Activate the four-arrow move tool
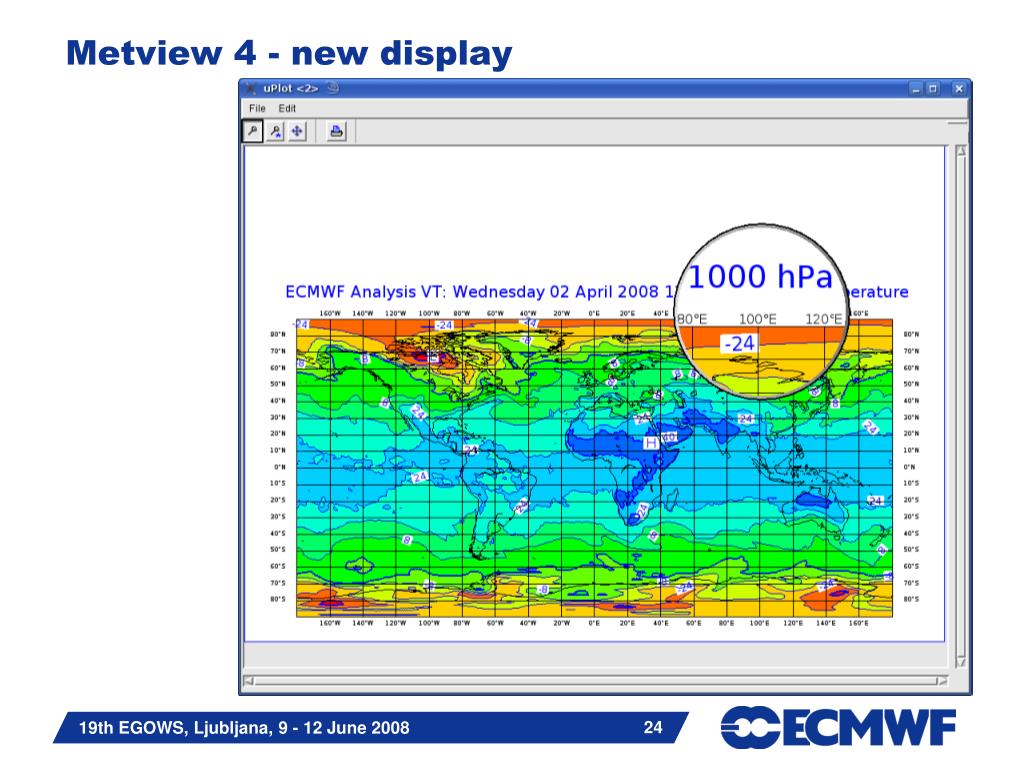 click(x=297, y=131)
